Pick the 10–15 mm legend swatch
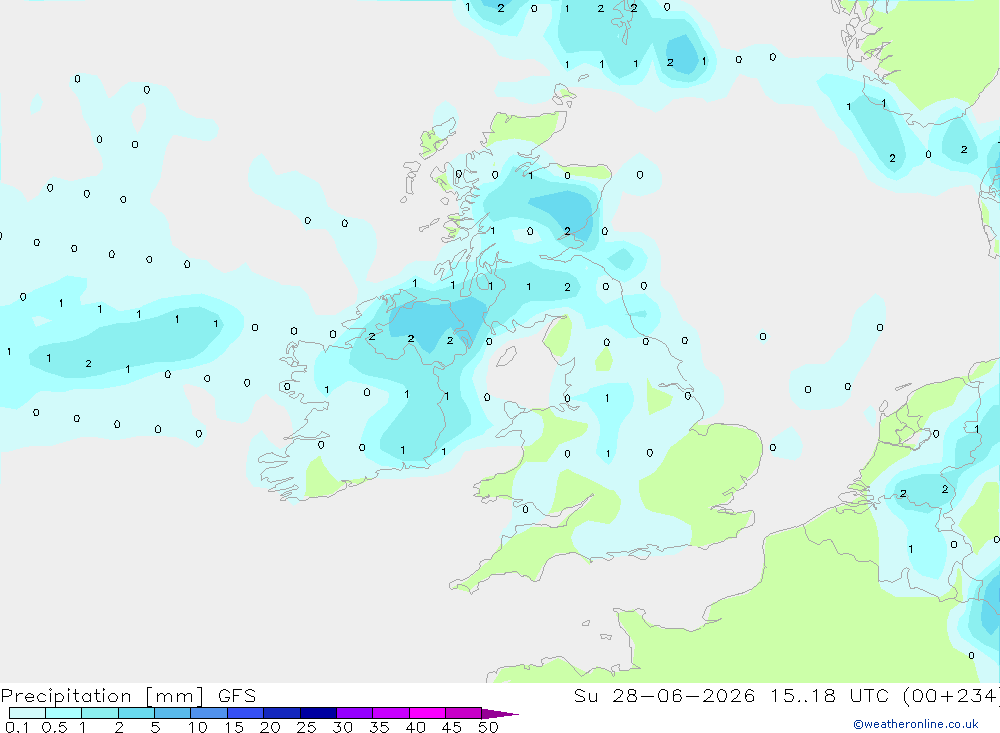Viewport: 1000px width, 733px height. 209,713
